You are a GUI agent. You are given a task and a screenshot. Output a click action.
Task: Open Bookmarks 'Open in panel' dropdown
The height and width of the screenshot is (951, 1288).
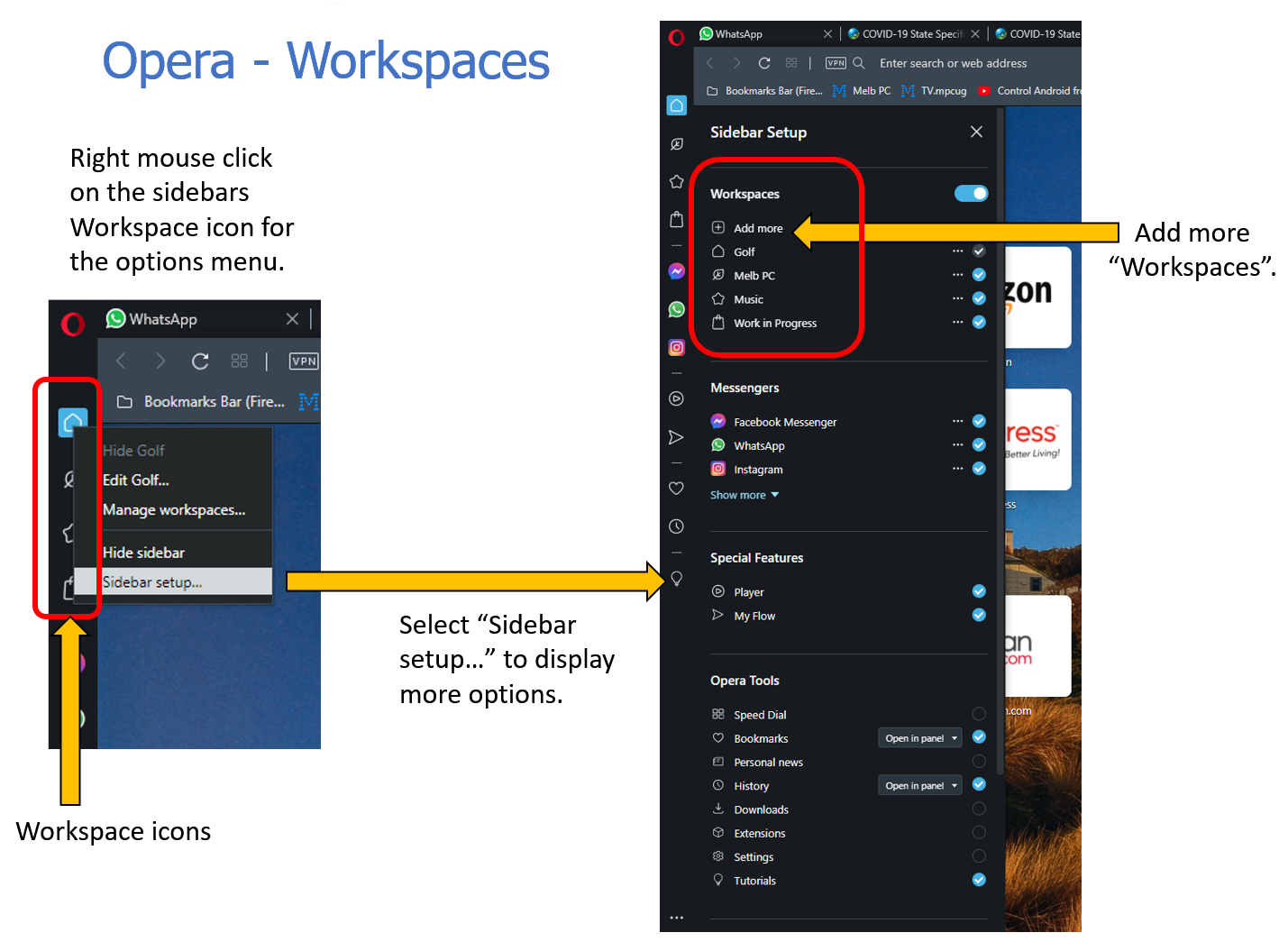(x=920, y=738)
